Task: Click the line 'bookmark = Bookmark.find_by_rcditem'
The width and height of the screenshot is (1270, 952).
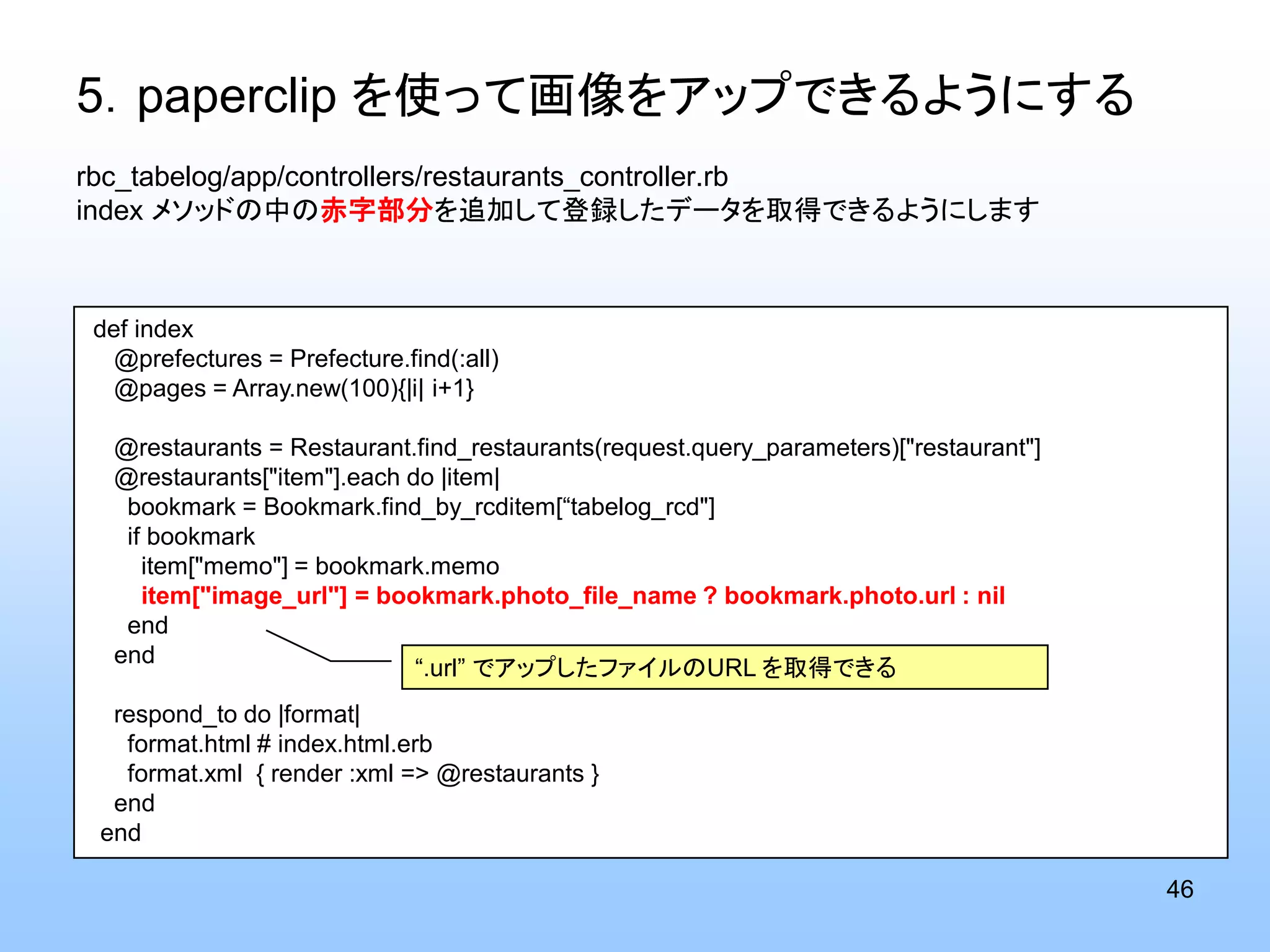Action: click(x=421, y=507)
